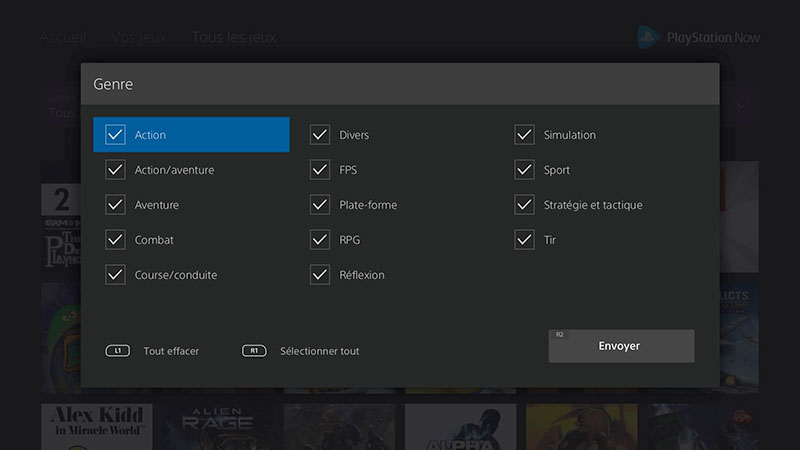The height and width of the screenshot is (450, 800).
Task: Open the Tous les jeux tab
Action: (x=234, y=37)
